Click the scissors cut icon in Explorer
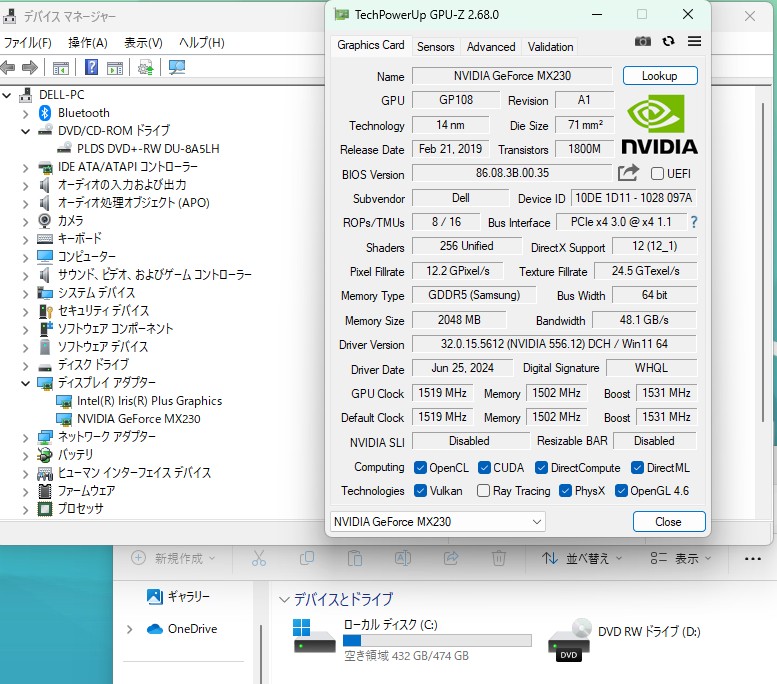 coord(259,558)
